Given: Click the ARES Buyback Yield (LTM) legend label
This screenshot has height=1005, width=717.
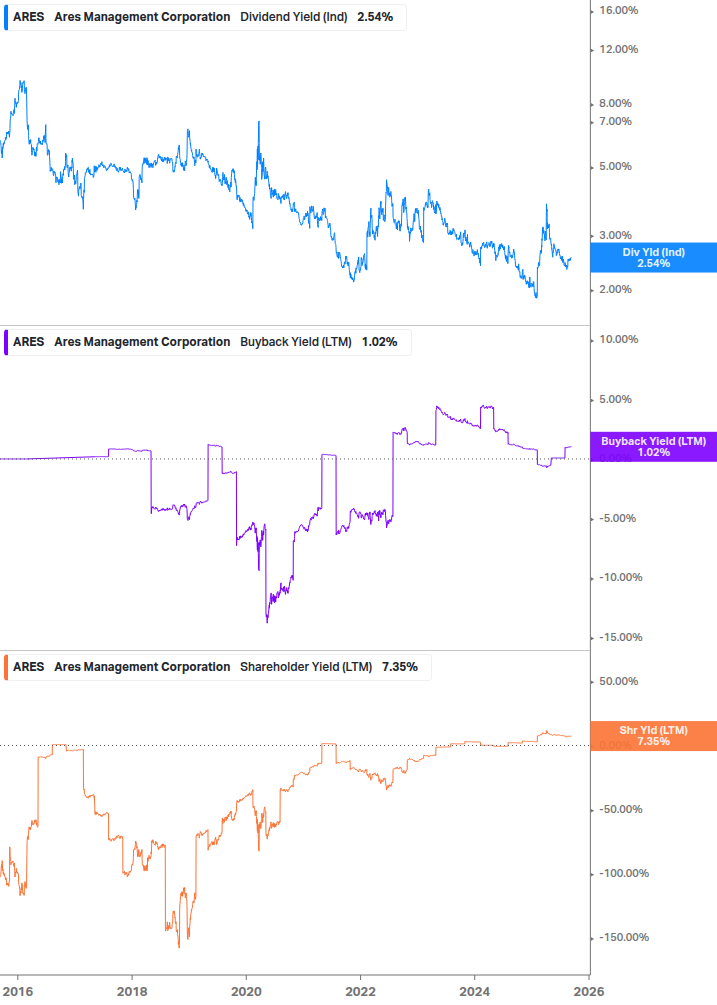Looking at the screenshot, I should point(208,342).
